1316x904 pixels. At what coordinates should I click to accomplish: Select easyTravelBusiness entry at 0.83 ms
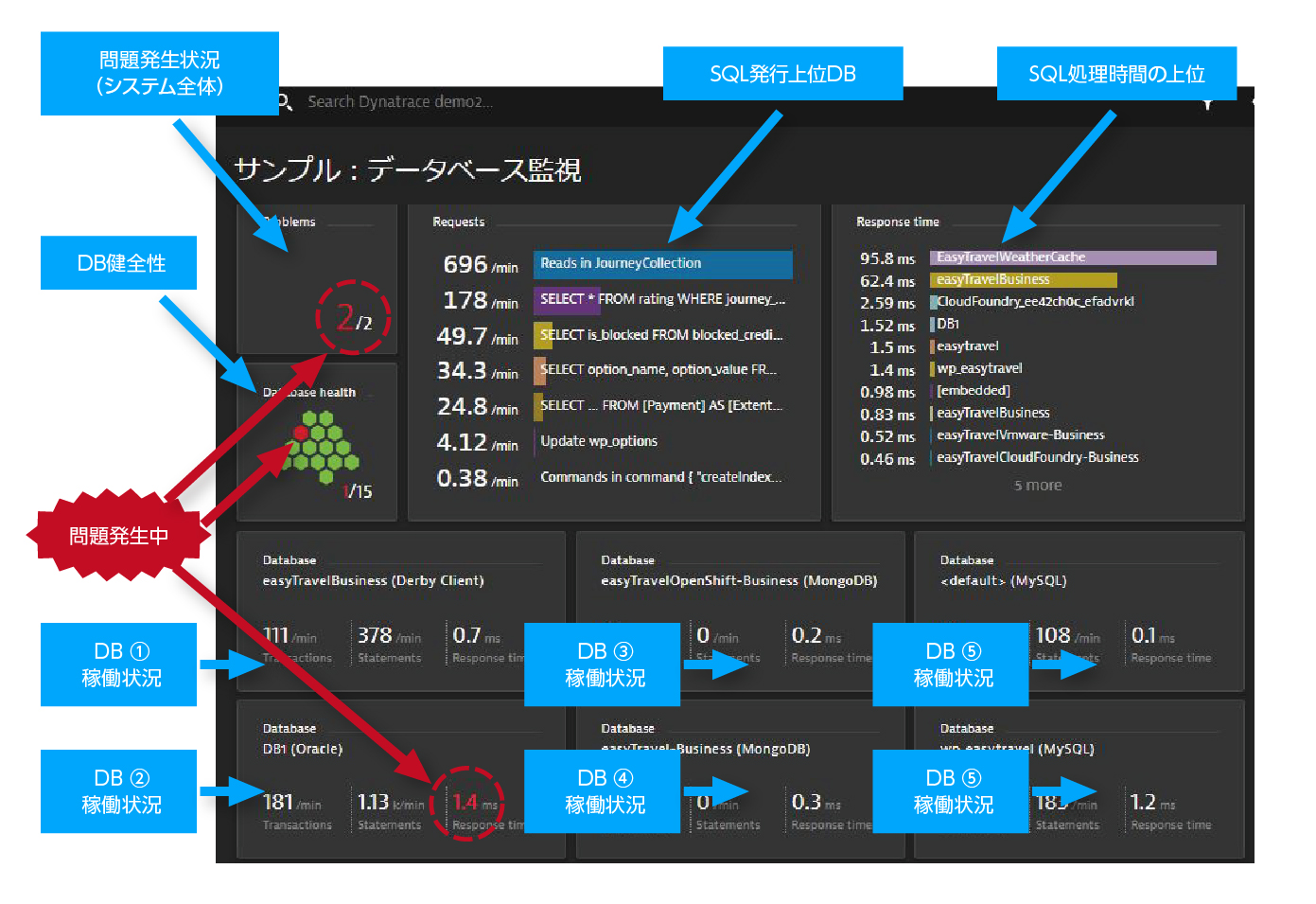coord(990,413)
